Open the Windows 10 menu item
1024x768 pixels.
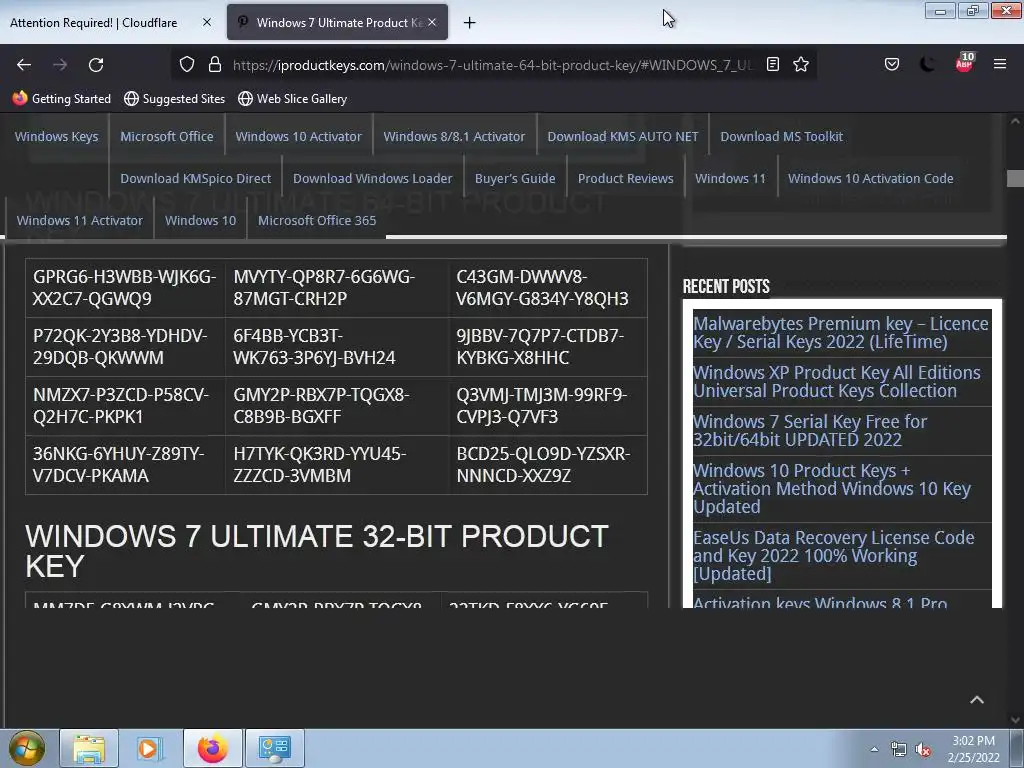pos(200,220)
